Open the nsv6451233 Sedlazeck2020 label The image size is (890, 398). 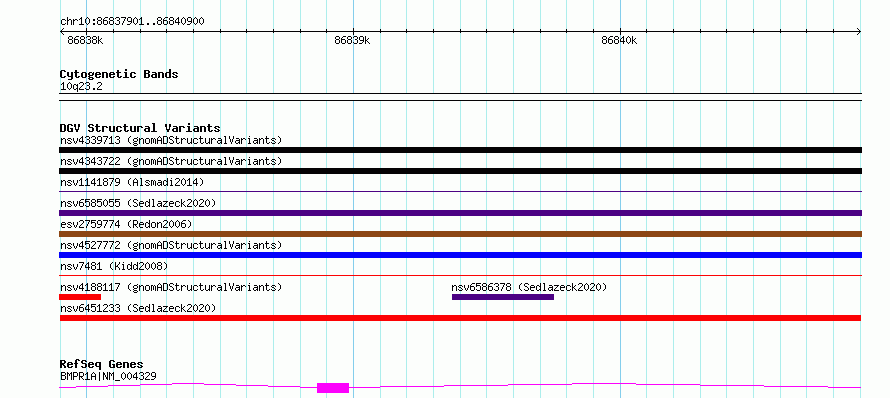pos(138,308)
